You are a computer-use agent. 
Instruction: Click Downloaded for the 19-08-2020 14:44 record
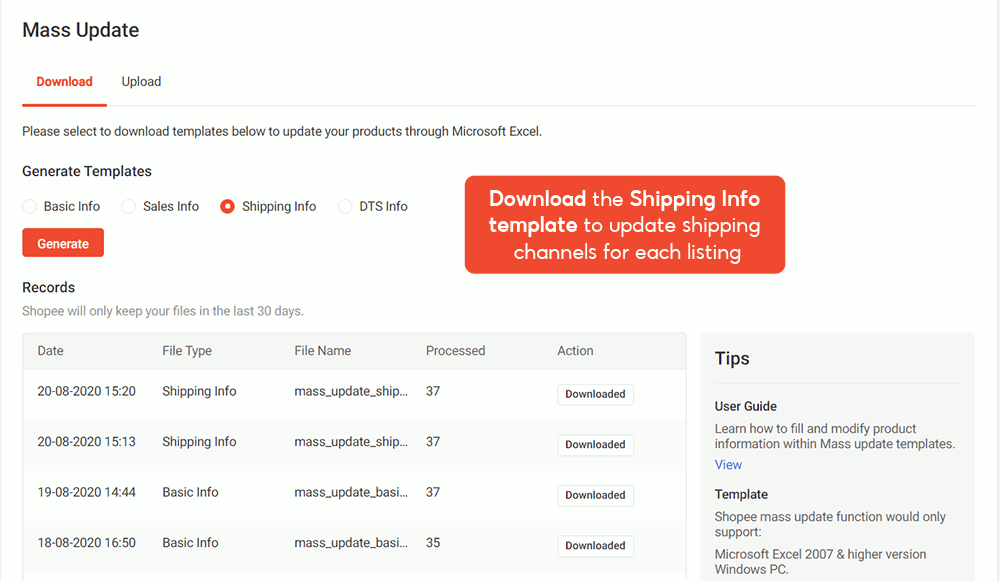[x=595, y=495]
